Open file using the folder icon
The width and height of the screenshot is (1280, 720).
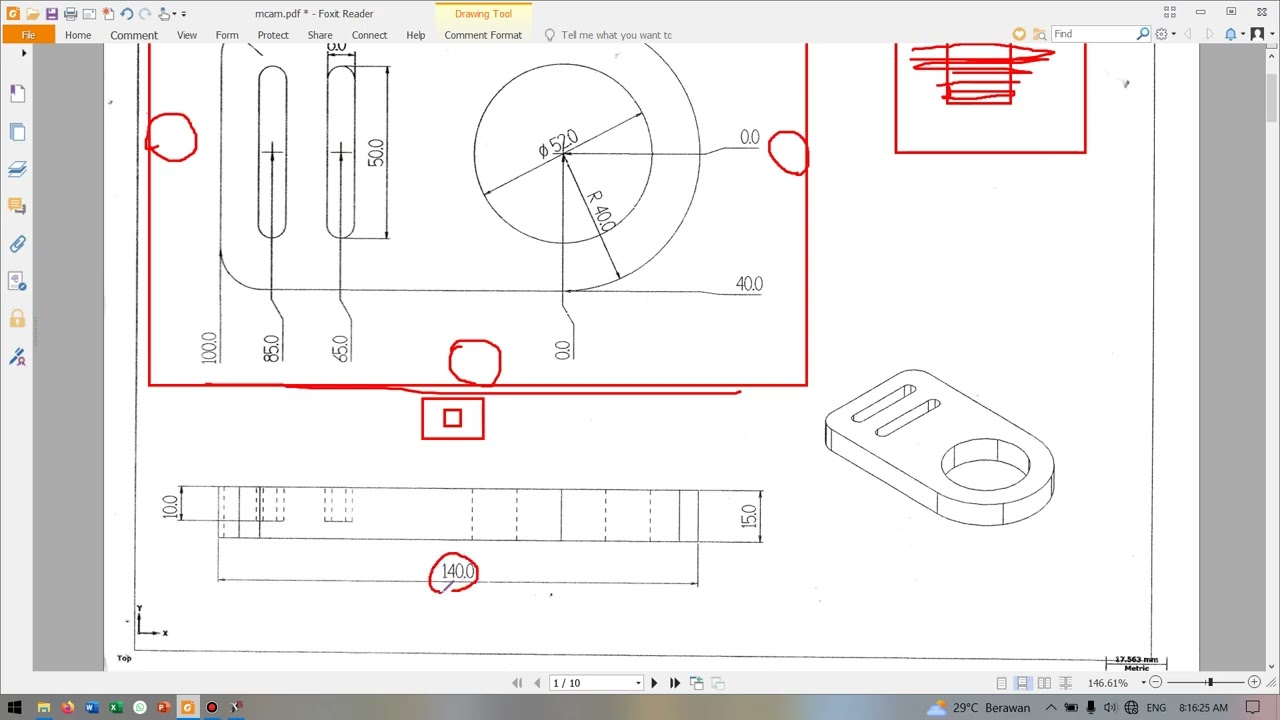click(x=33, y=14)
